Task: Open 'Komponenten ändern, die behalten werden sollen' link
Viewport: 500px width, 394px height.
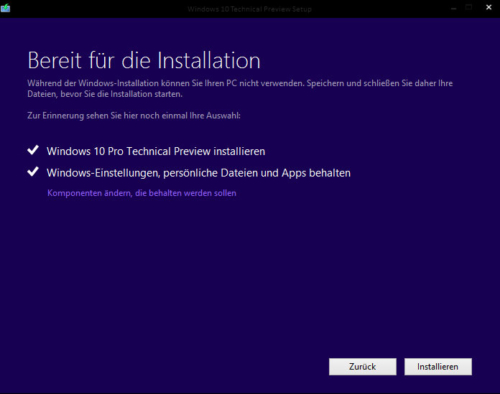Action: click(x=142, y=193)
